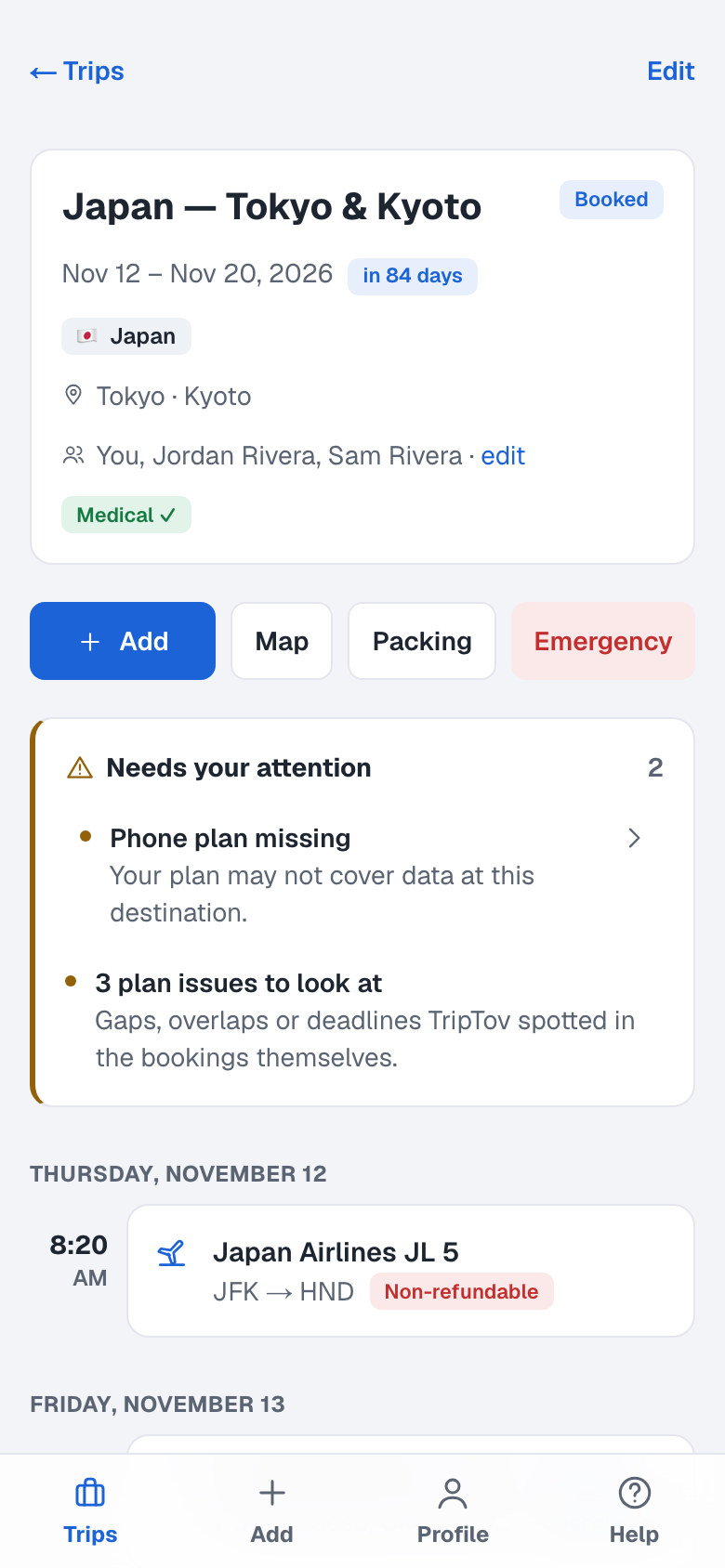Open the Map button
The height and width of the screenshot is (1568, 725).
(282, 641)
